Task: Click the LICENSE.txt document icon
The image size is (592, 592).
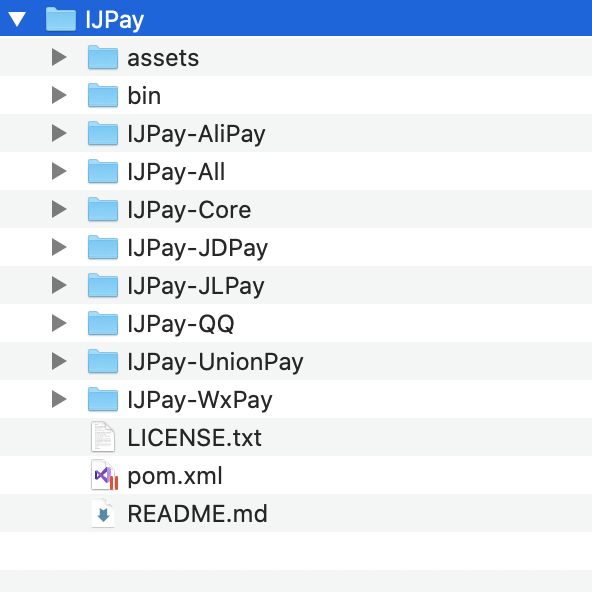Action: (103, 437)
